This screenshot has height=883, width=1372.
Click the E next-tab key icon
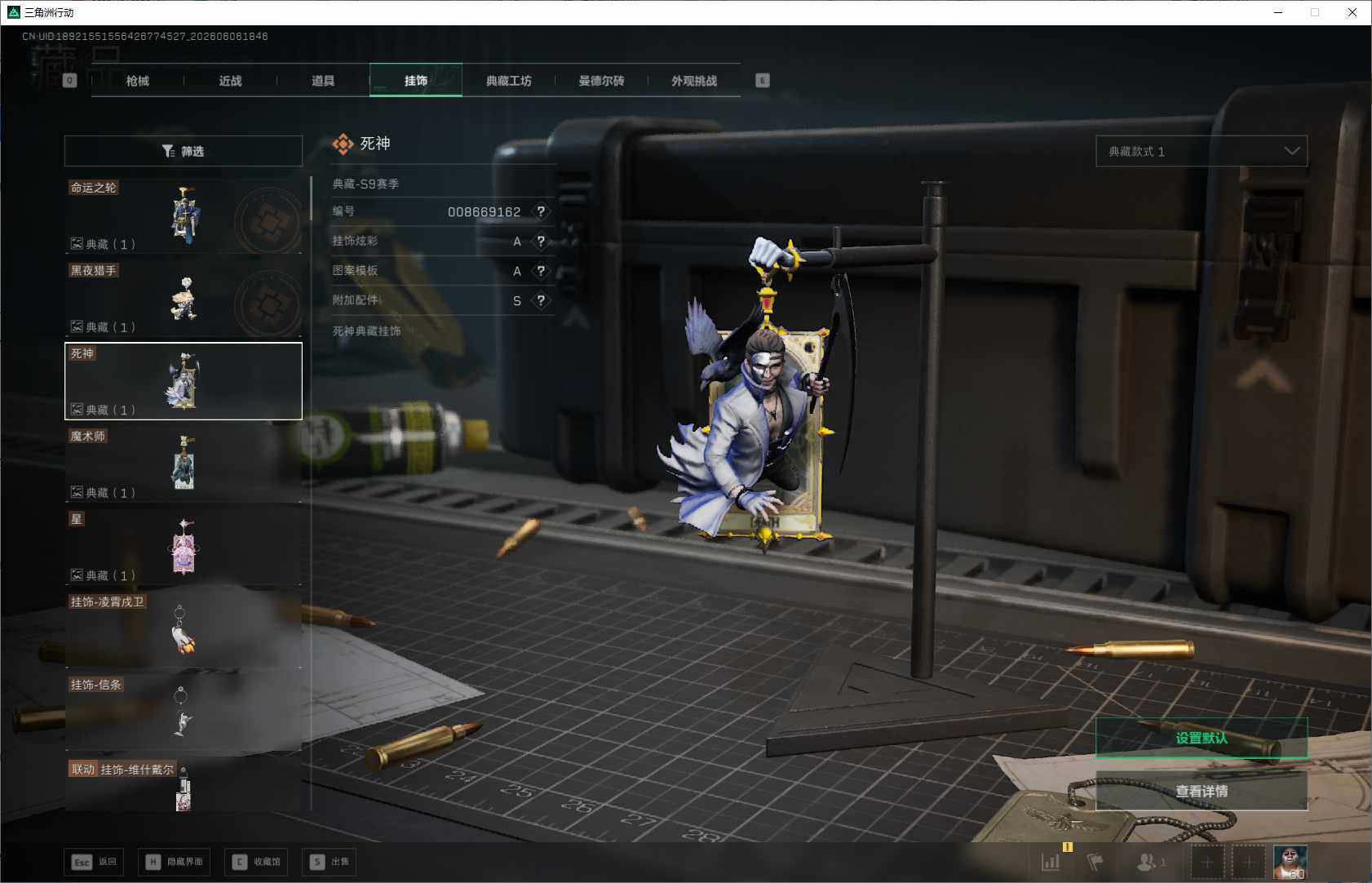tap(763, 80)
